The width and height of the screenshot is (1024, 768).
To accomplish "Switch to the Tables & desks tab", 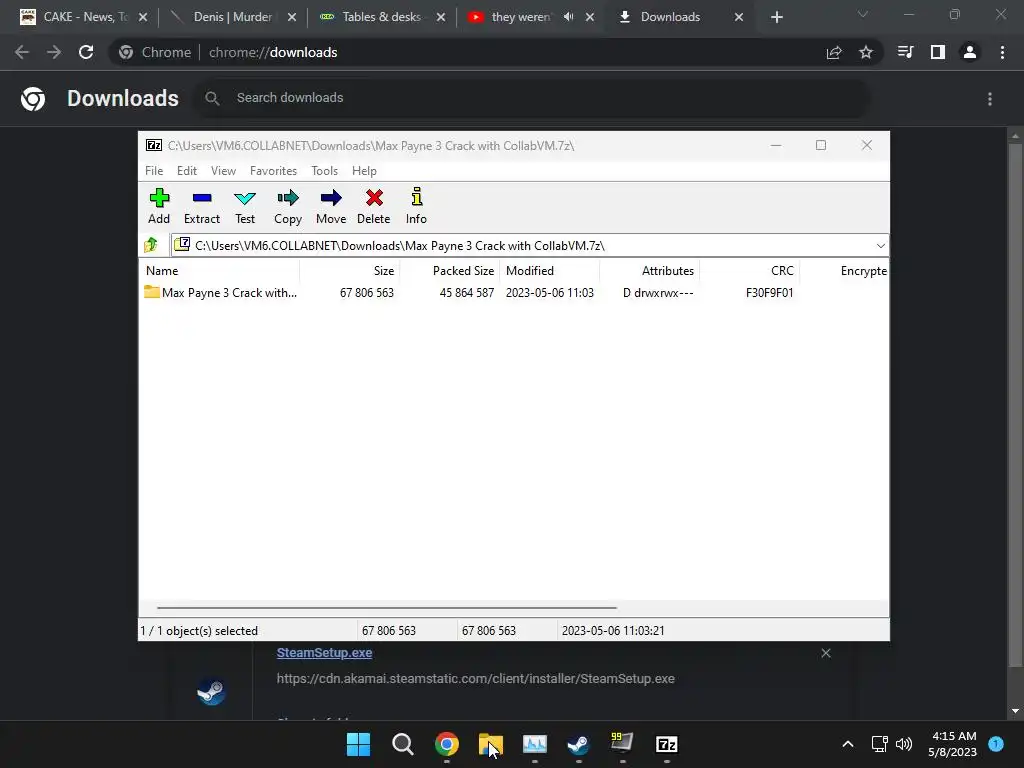I will [381, 17].
